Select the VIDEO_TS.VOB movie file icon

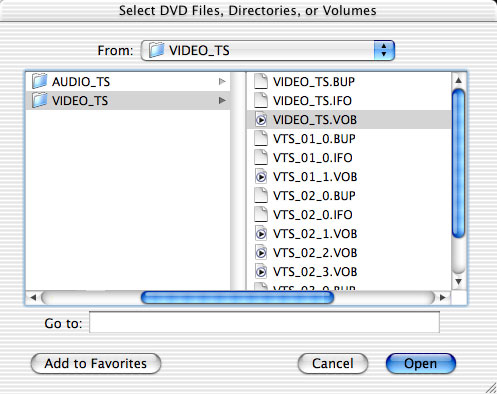click(261, 120)
